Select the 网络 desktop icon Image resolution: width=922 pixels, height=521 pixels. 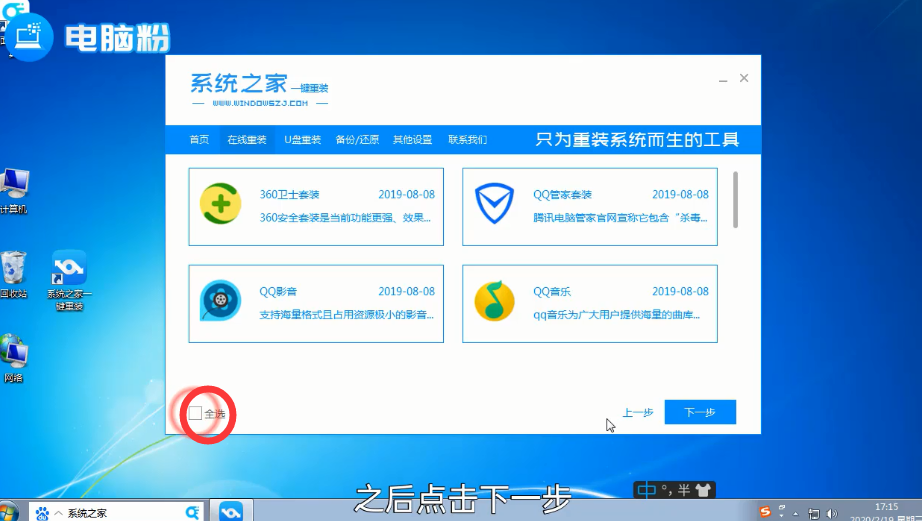coord(14,358)
